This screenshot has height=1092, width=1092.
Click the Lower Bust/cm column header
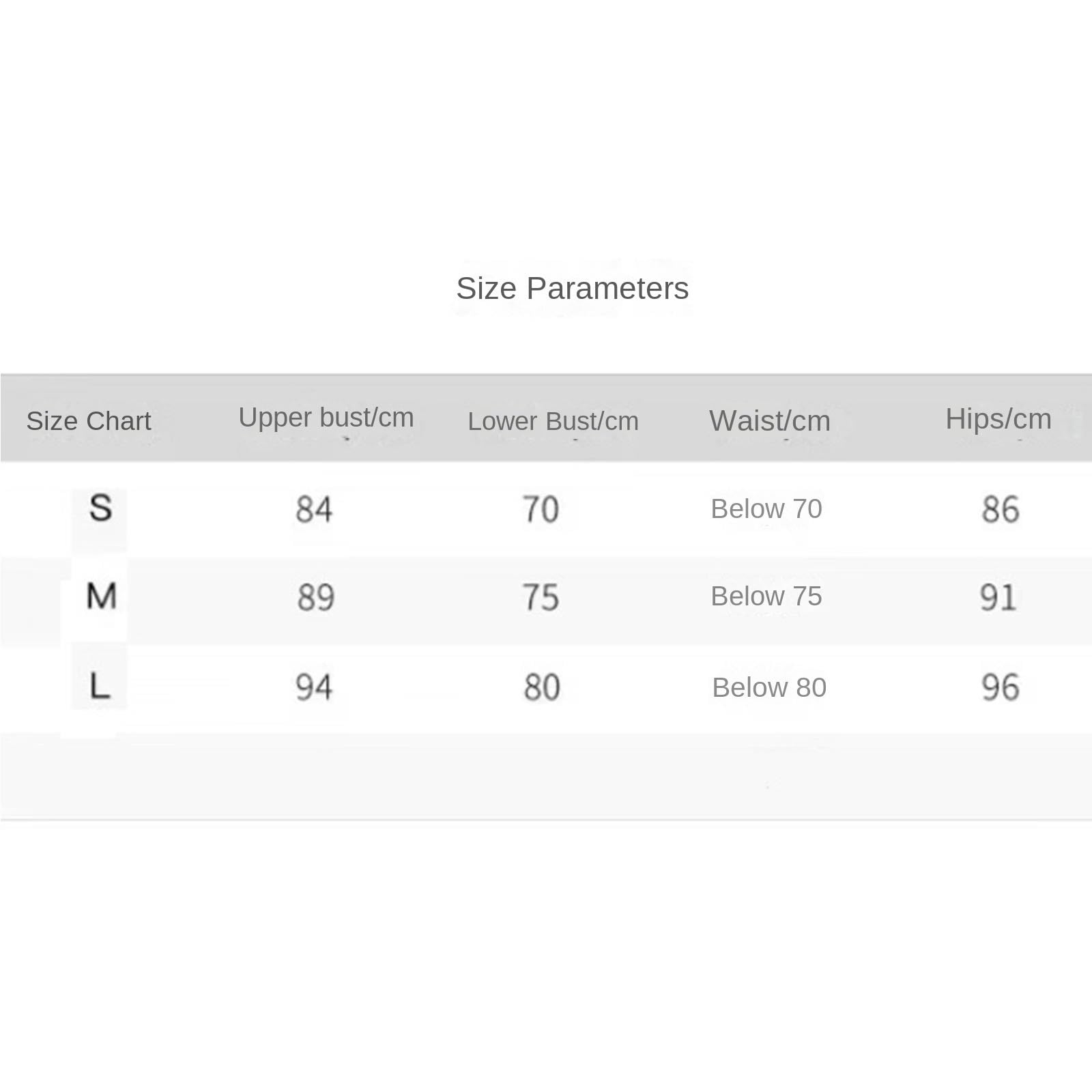pyautogui.click(x=553, y=421)
